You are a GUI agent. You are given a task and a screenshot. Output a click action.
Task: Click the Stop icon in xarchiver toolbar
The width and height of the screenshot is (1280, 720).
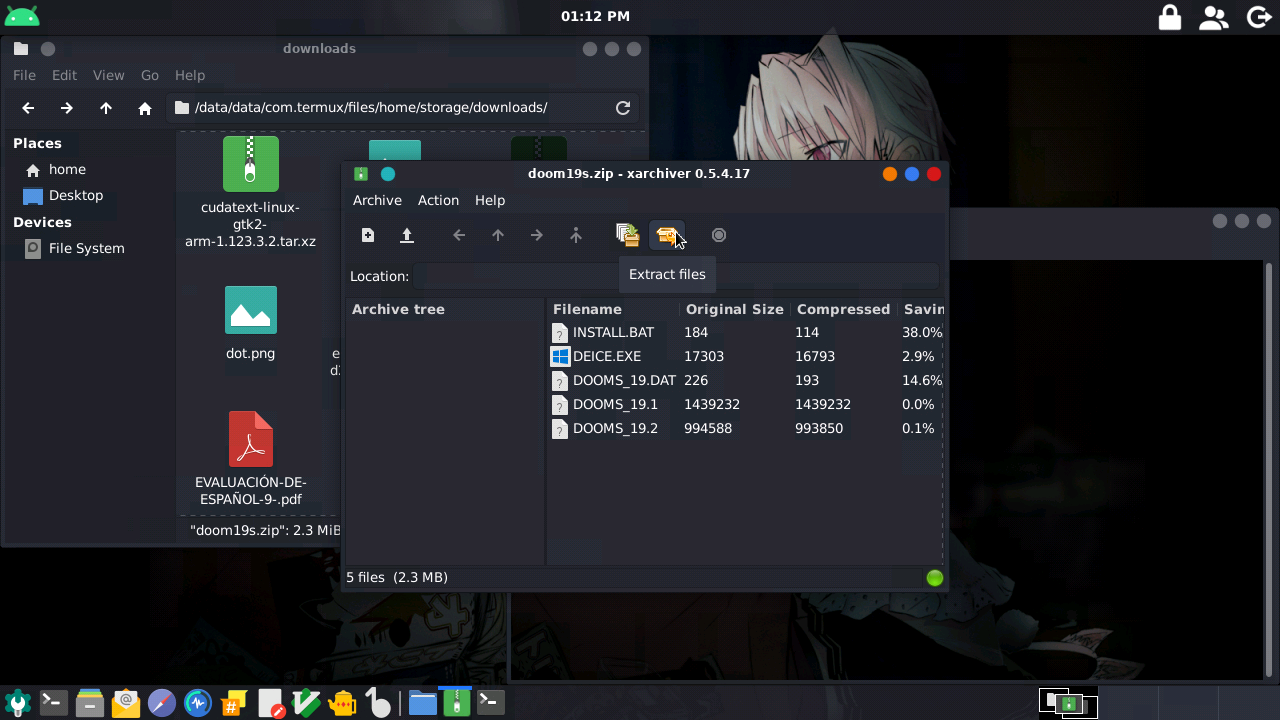[719, 235]
